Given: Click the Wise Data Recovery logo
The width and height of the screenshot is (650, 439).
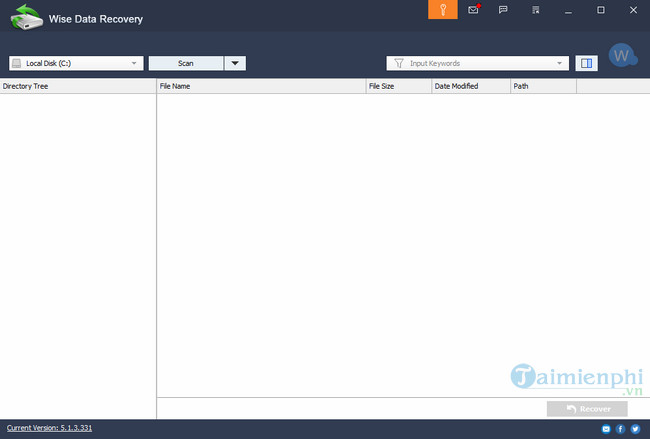Looking at the screenshot, I should (x=26, y=17).
